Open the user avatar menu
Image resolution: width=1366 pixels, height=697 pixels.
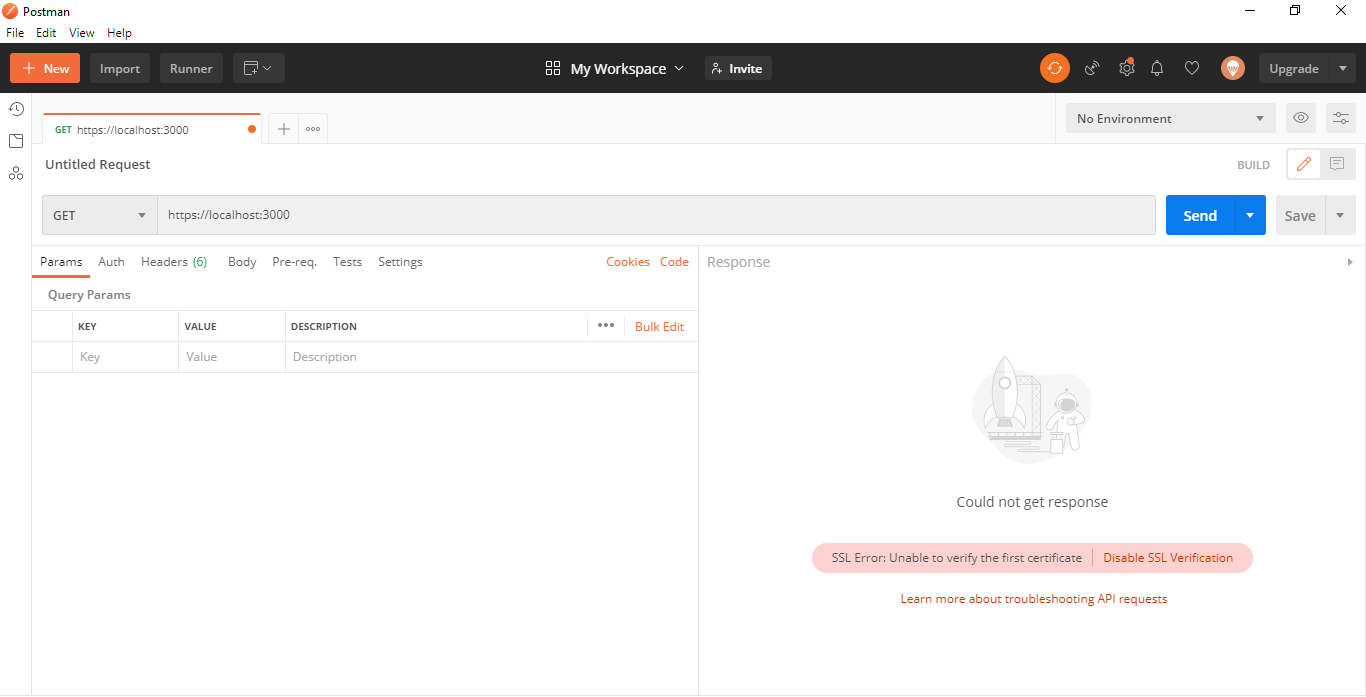pos(1233,68)
